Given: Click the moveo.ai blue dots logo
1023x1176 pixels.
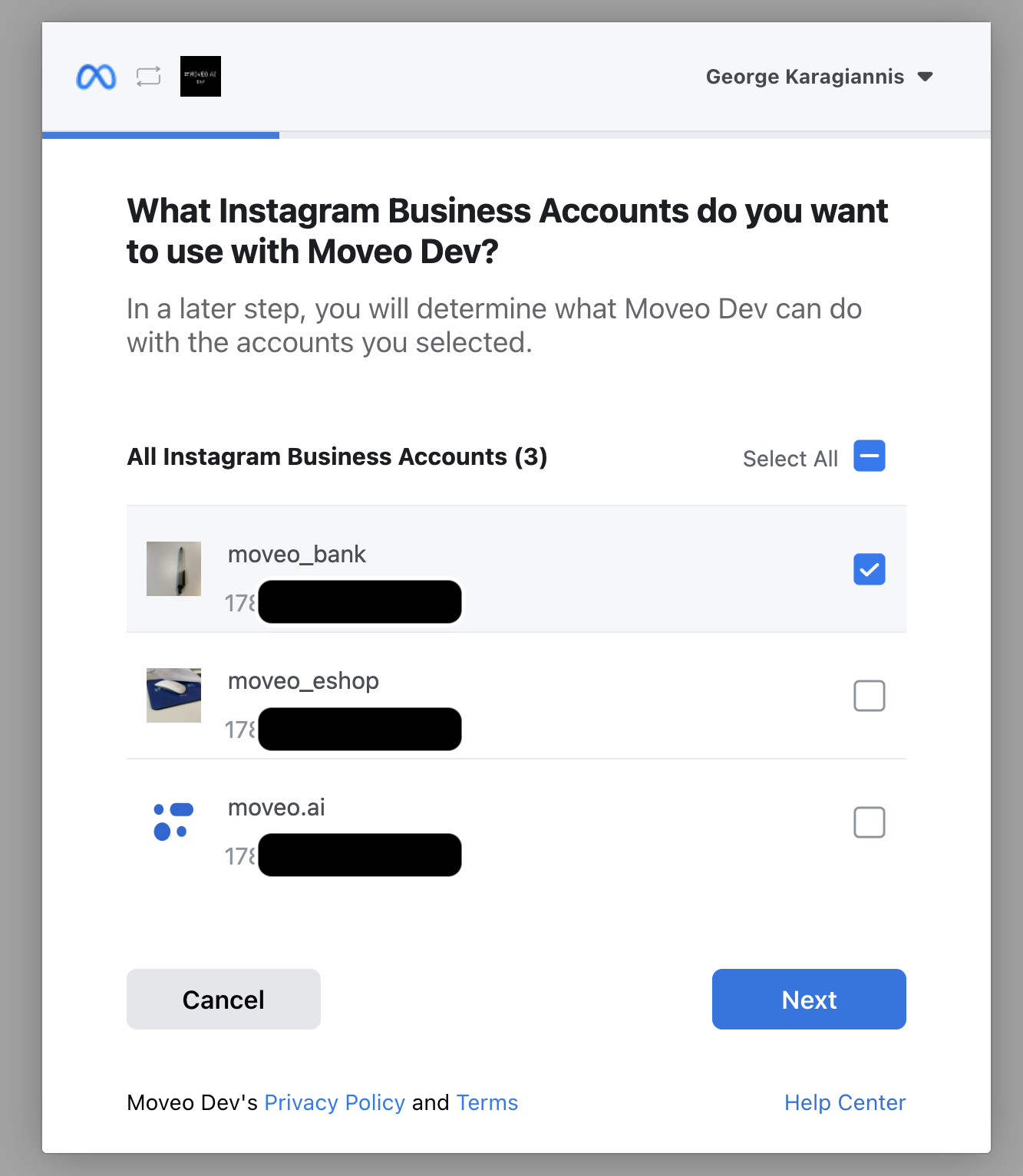Looking at the screenshot, I should point(173,822).
